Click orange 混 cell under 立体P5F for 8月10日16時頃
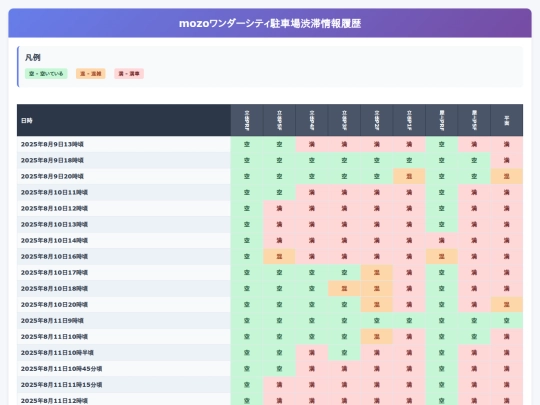This screenshot has height=405, width=540. coord(279,257)
